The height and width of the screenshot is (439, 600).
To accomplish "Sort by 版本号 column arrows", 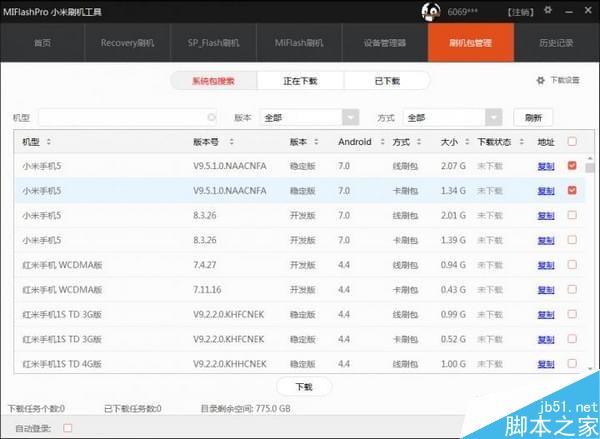I will coord(231,142).
